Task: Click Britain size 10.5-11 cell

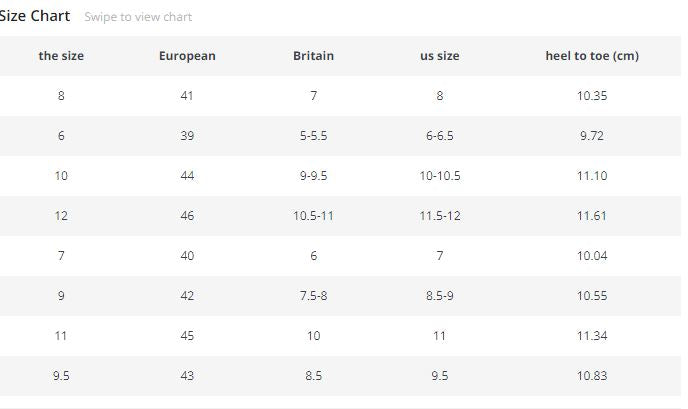Action: click(x=313, y=216)
